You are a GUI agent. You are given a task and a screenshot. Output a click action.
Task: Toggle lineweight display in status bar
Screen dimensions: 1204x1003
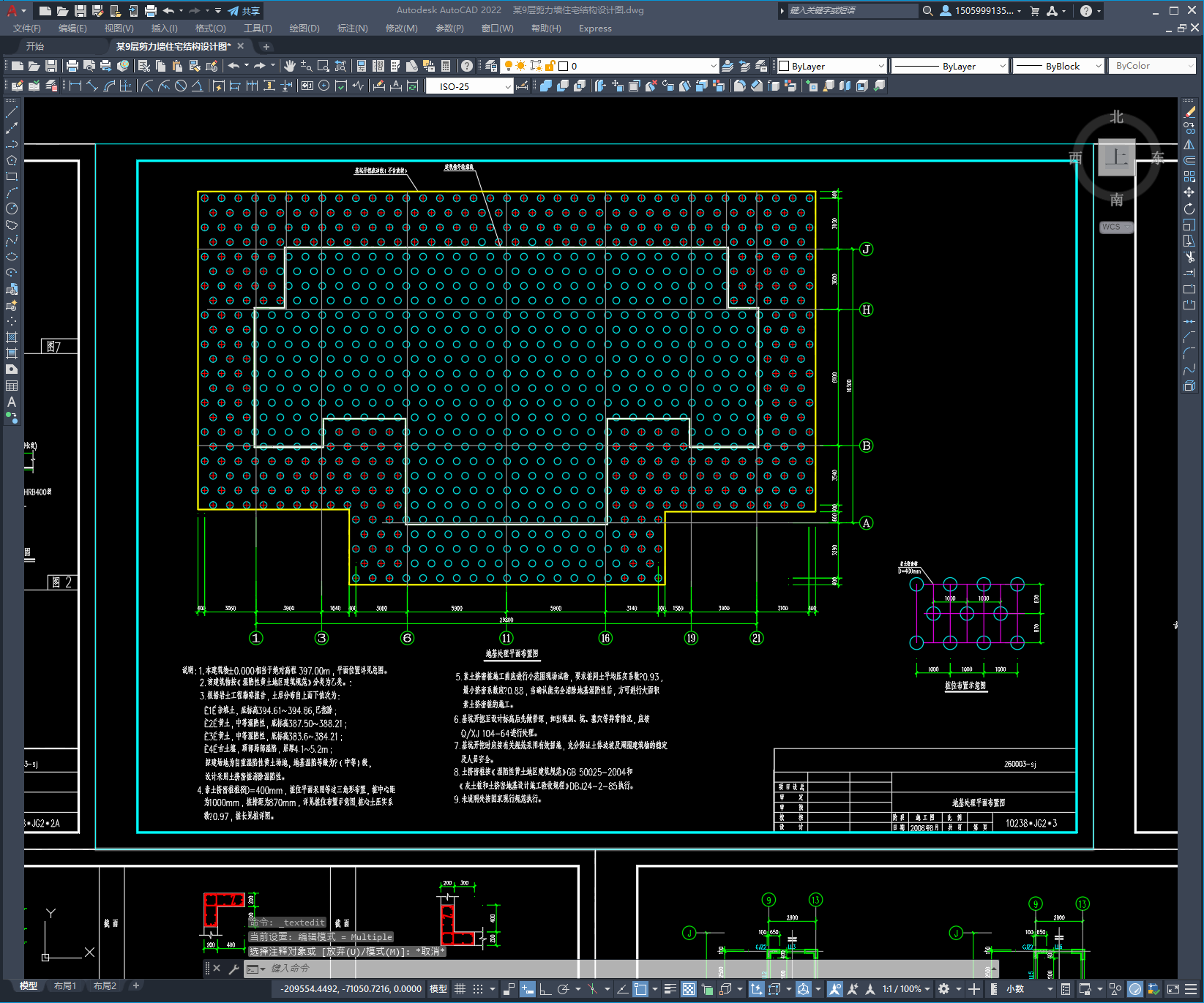[x=670, y=989]
